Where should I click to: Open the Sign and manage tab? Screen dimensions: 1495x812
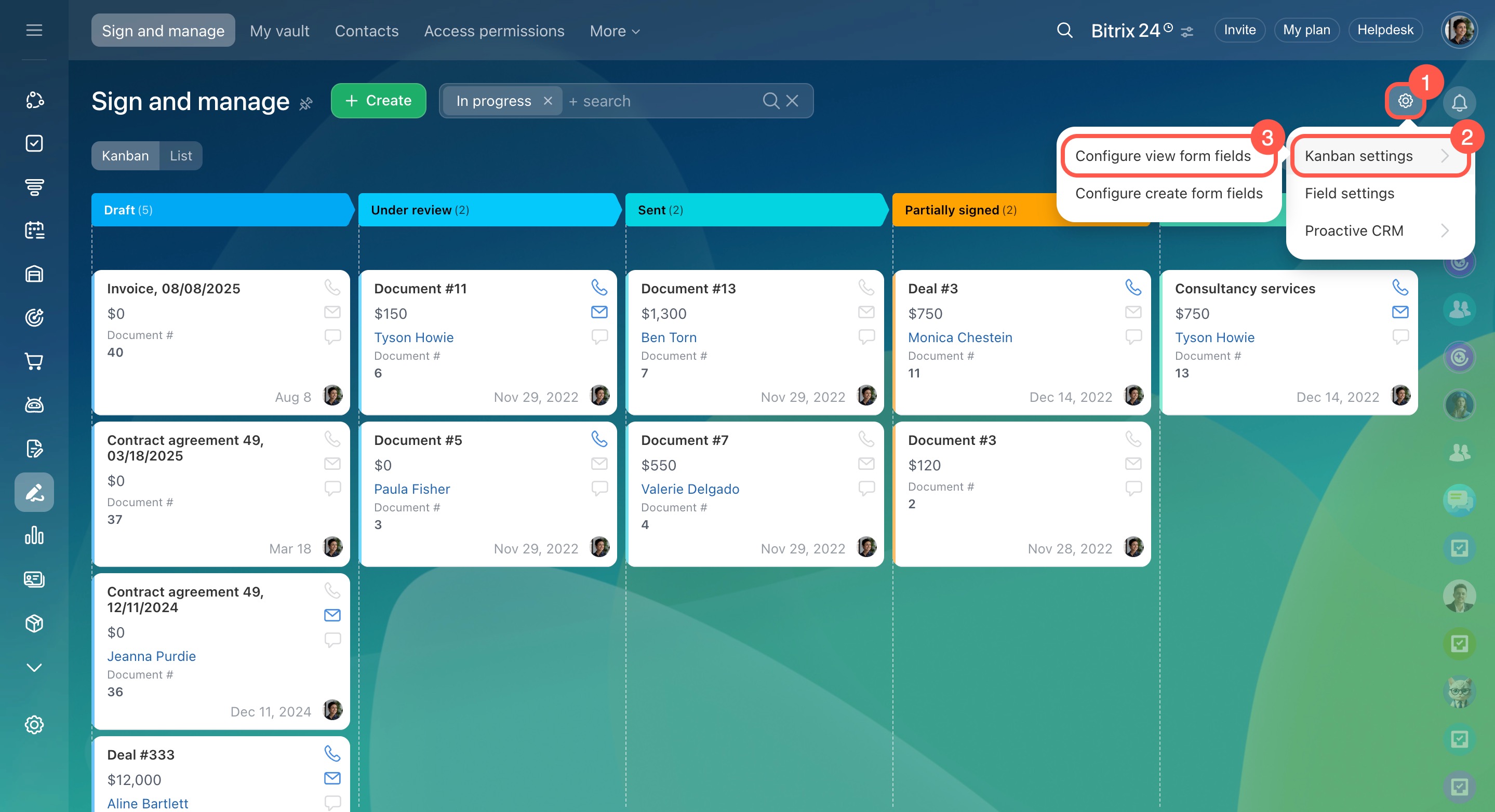coord(163,31)
